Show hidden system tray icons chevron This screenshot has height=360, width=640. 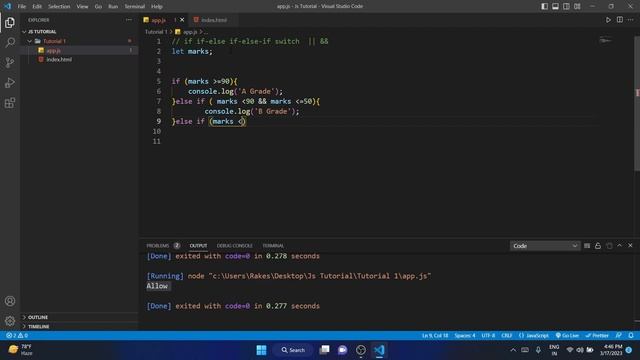[513, 350]
